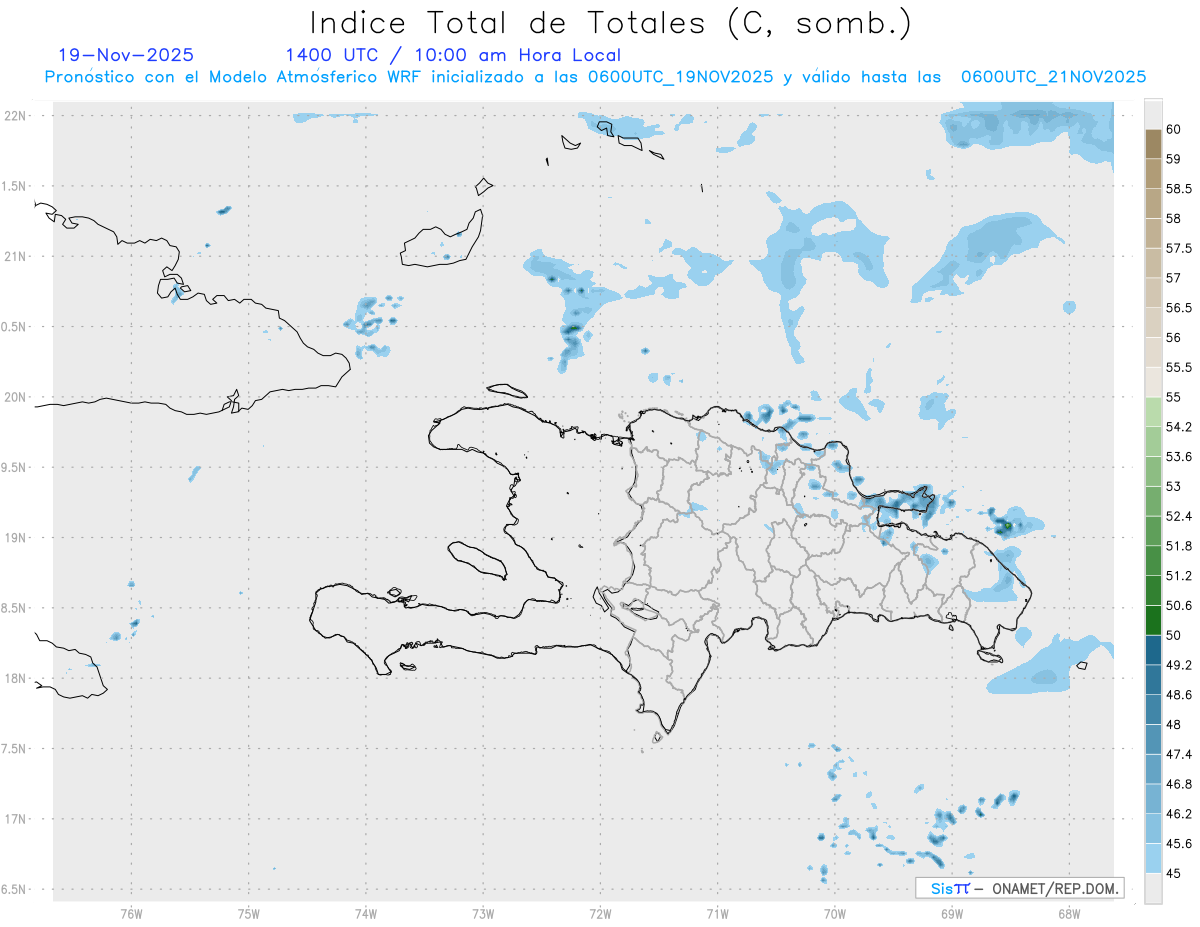Click the color scale value "51.8"
The image size is (1200, 927).
pos(1179,546)
